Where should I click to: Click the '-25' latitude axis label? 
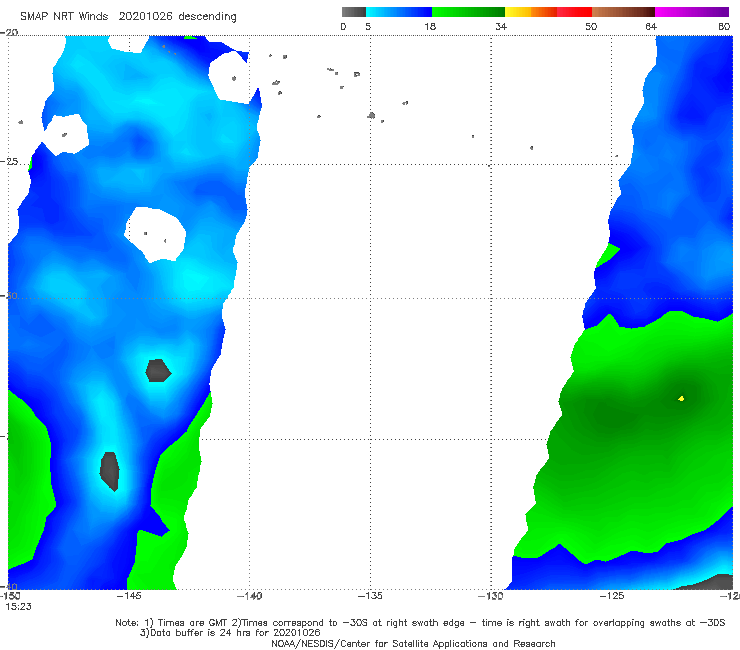[x=9, y=162]
